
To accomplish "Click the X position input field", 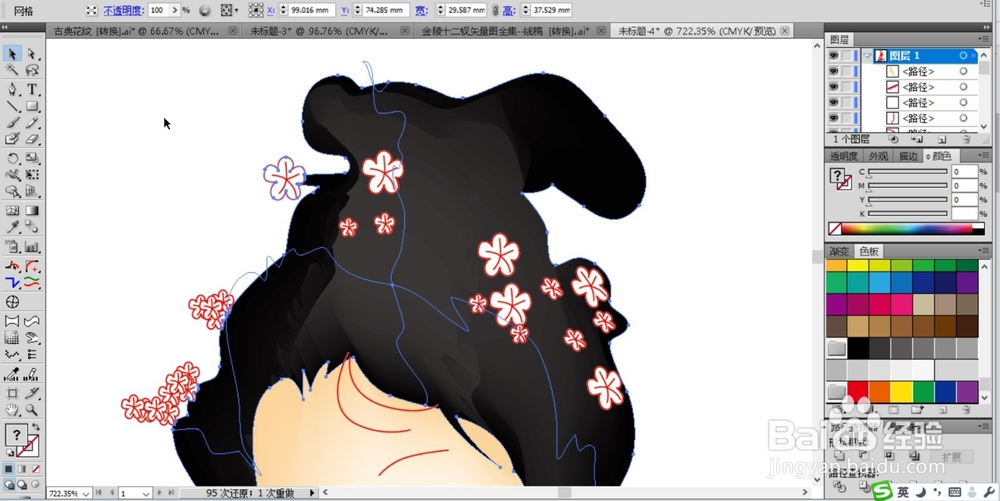I will pos(312,10).
